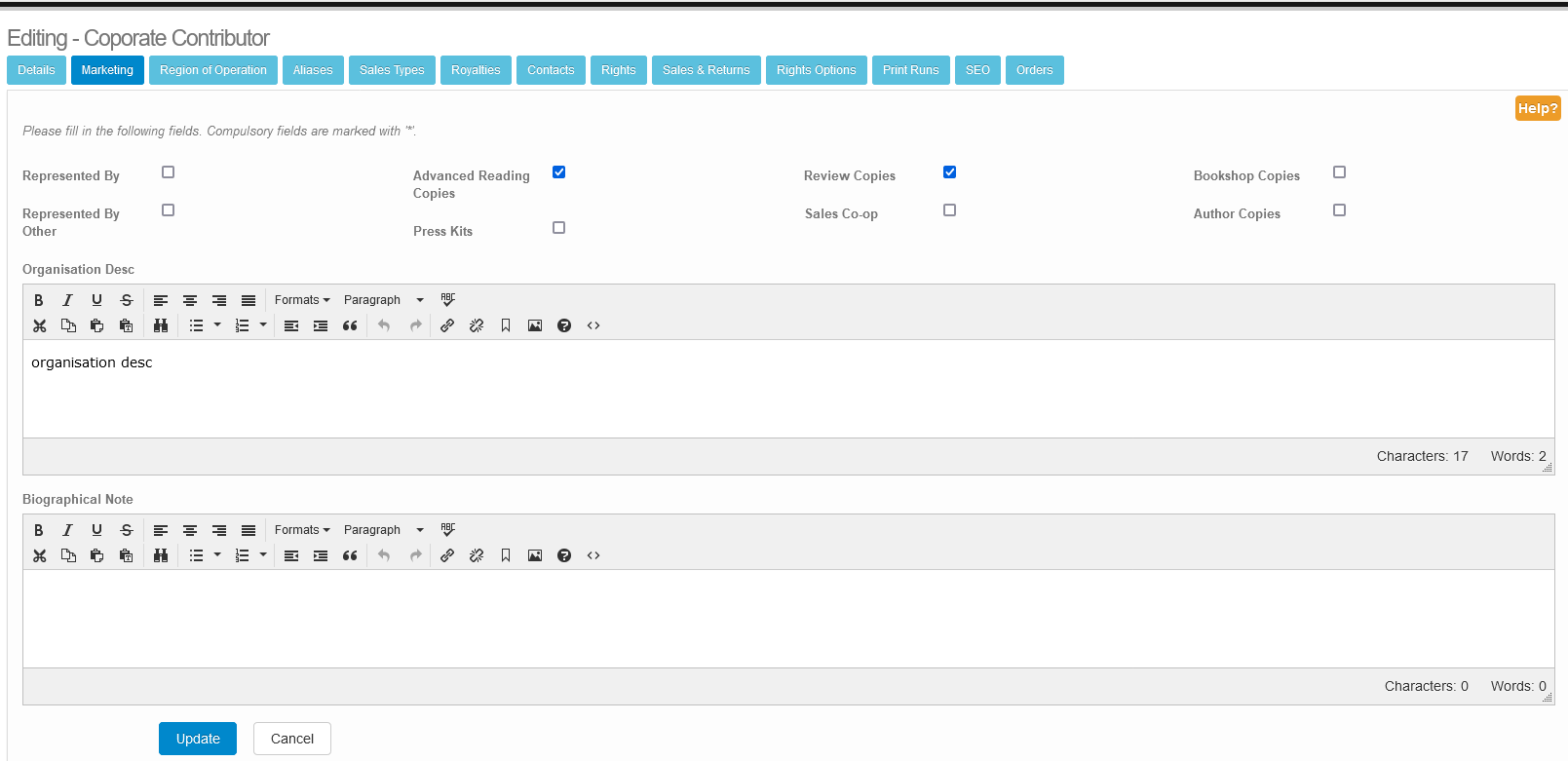Open Formats dropdown in Organisation Desc editor
Image resolution: width=1568 pixels, height=761 pixels.
302,300
